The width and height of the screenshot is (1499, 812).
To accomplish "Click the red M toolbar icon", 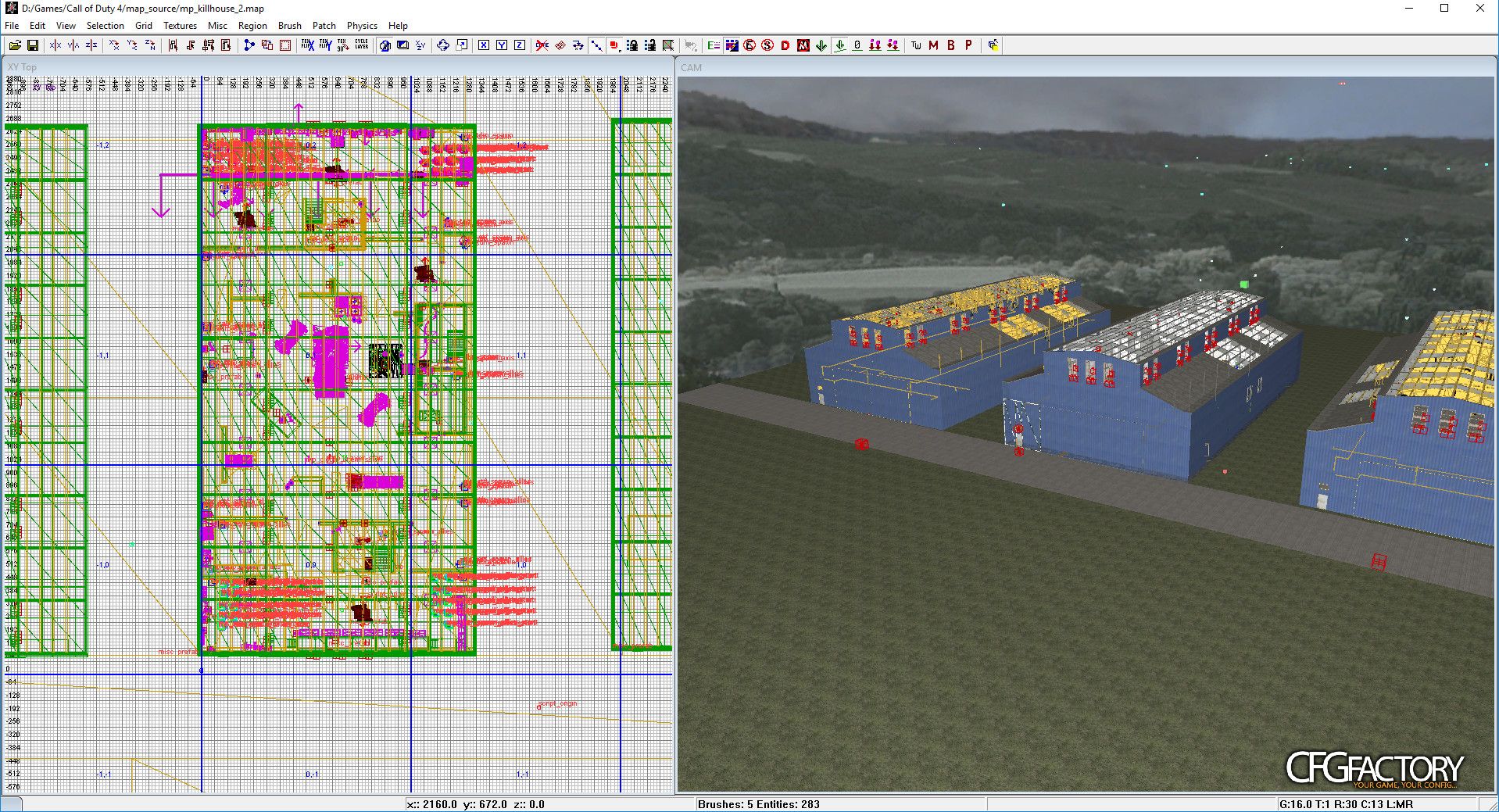I will [933, 45].
